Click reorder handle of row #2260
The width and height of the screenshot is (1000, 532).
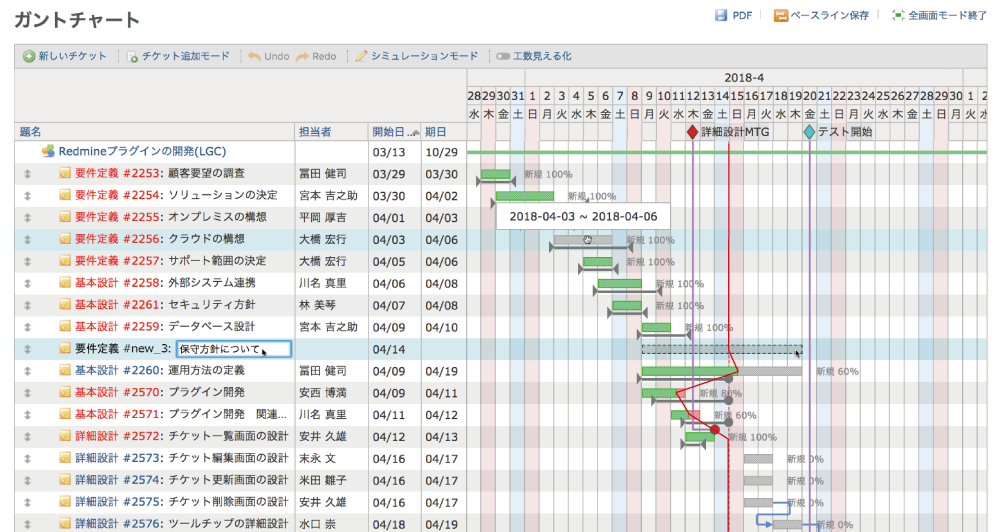pos(27,371)
